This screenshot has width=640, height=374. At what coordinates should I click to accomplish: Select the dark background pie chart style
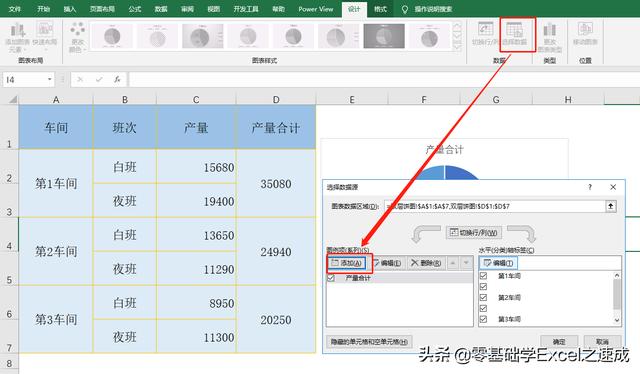coord(384,36)
